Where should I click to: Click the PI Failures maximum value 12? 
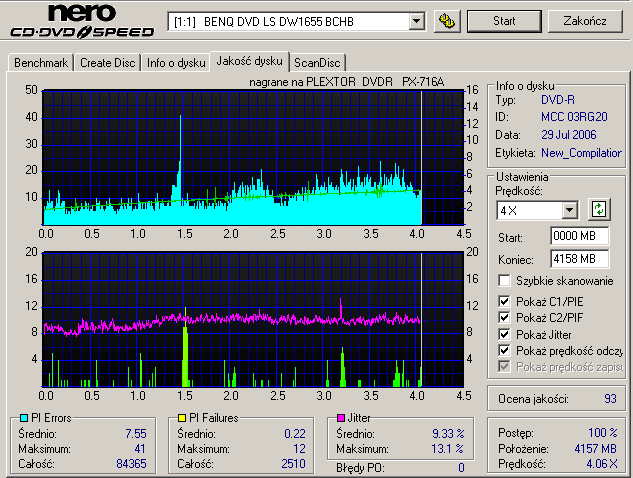coord(299,449)
